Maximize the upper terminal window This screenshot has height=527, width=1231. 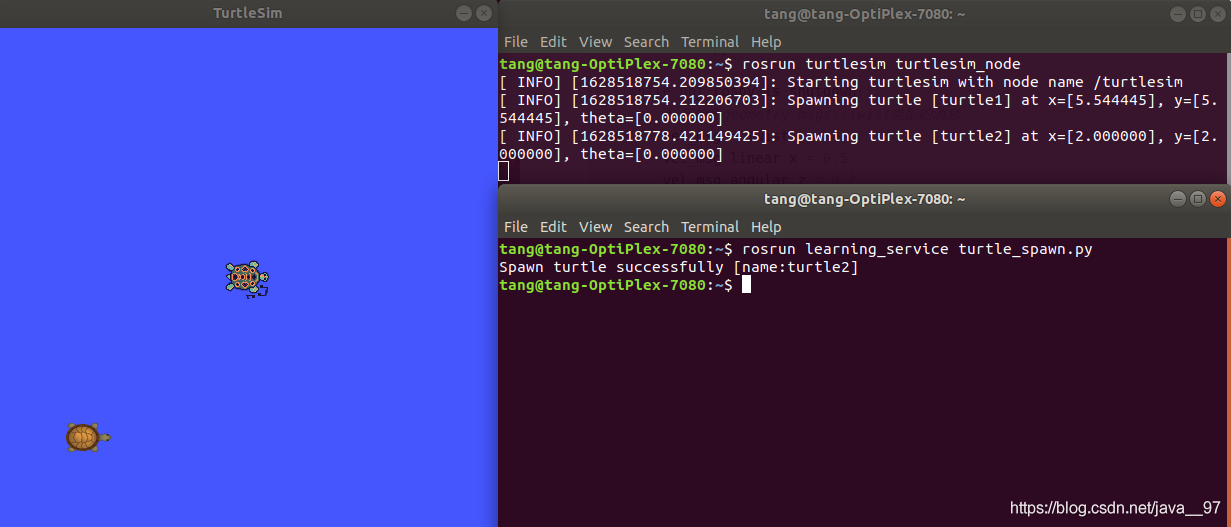[x=1198, y=13]
